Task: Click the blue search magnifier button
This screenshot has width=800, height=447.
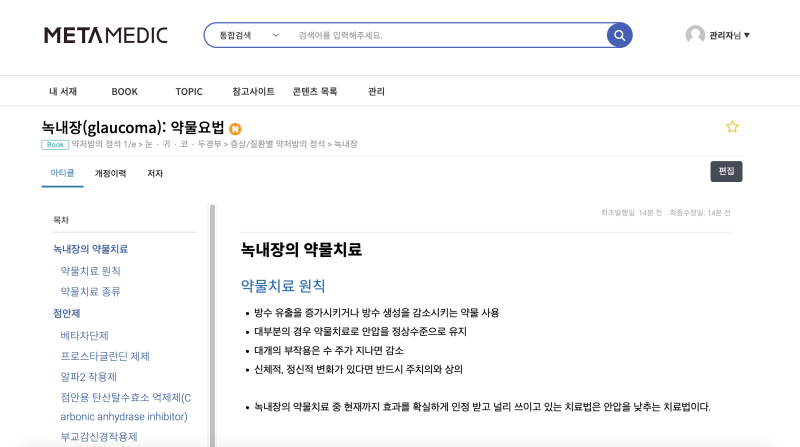Action: pyautogui.click(x=619, y=35)
